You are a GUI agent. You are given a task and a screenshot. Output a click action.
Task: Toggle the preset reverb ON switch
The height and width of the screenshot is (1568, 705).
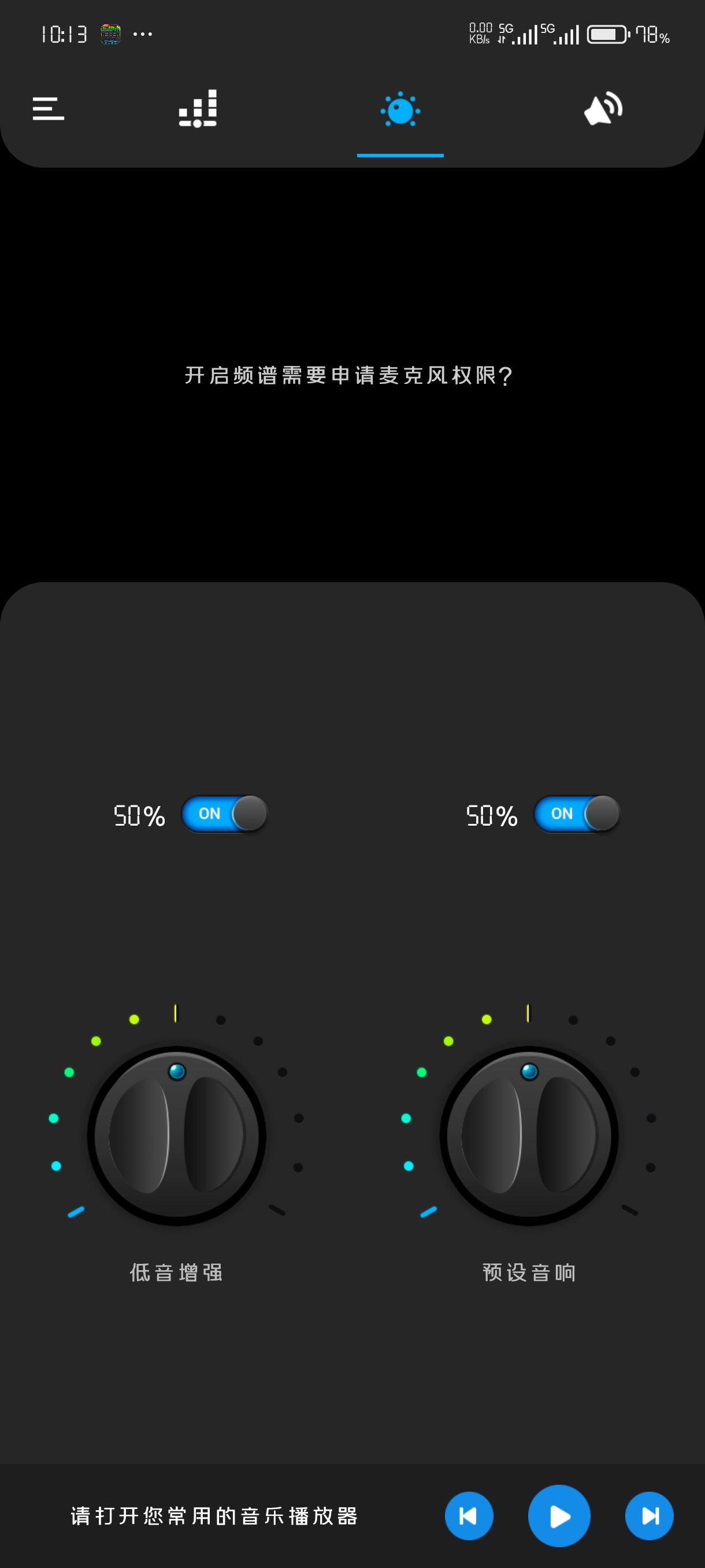click(x=577, y=814)
